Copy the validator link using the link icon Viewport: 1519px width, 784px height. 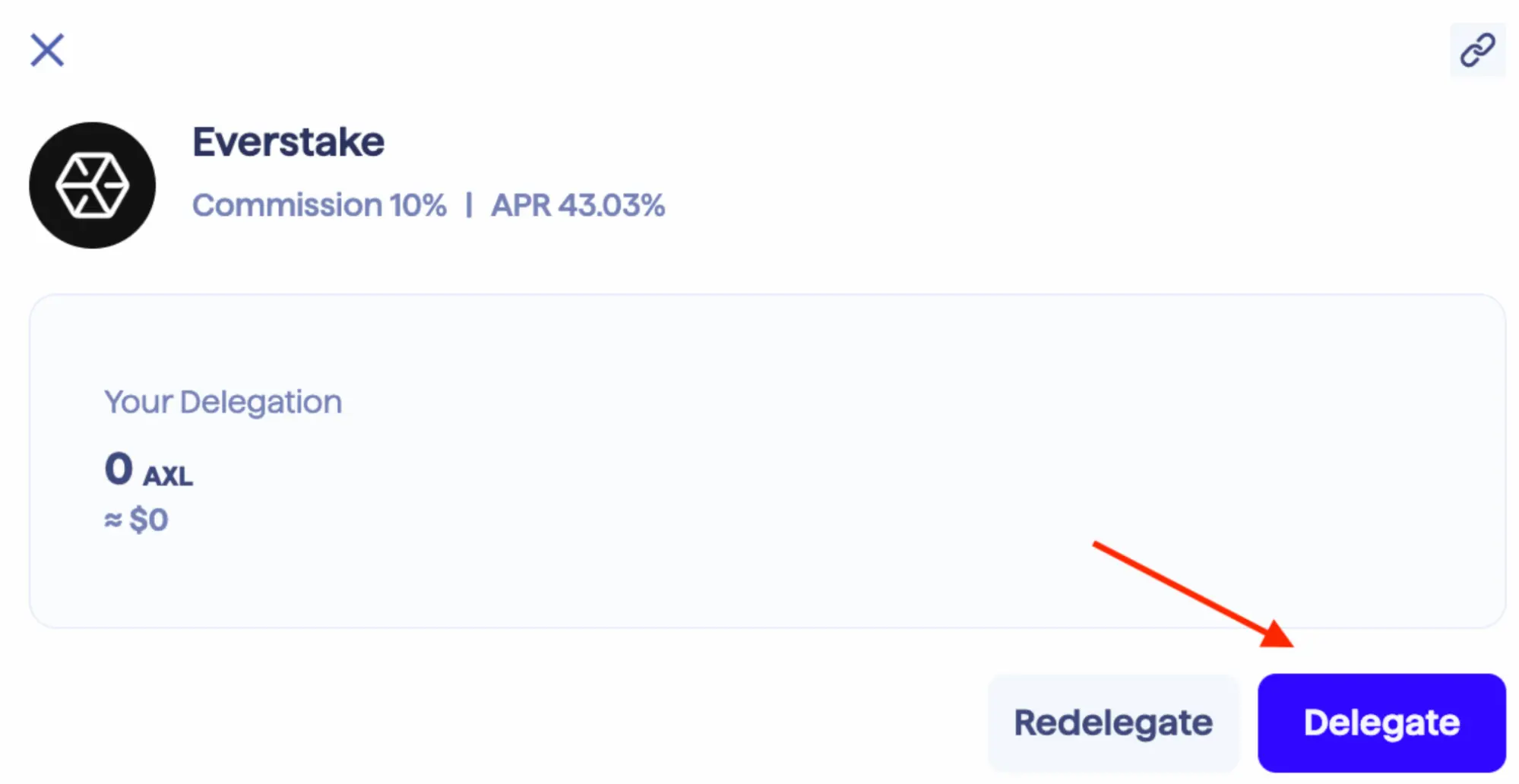pos(1476,51)
